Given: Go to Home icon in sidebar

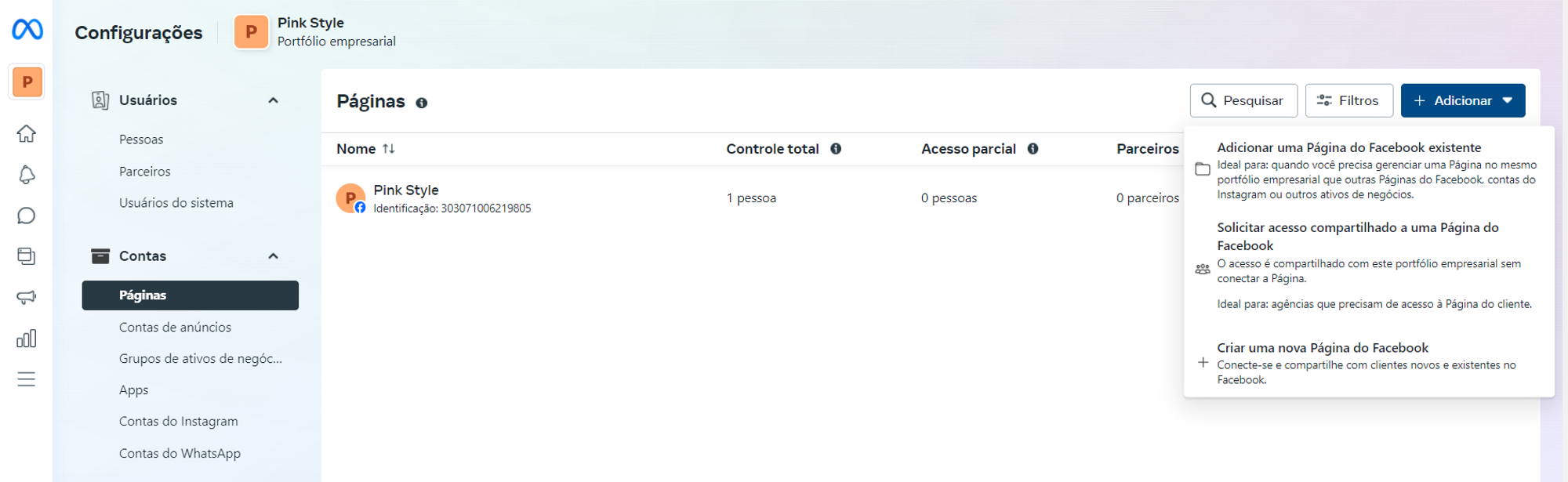Looking at the screenshot, I should pos(27,134).
